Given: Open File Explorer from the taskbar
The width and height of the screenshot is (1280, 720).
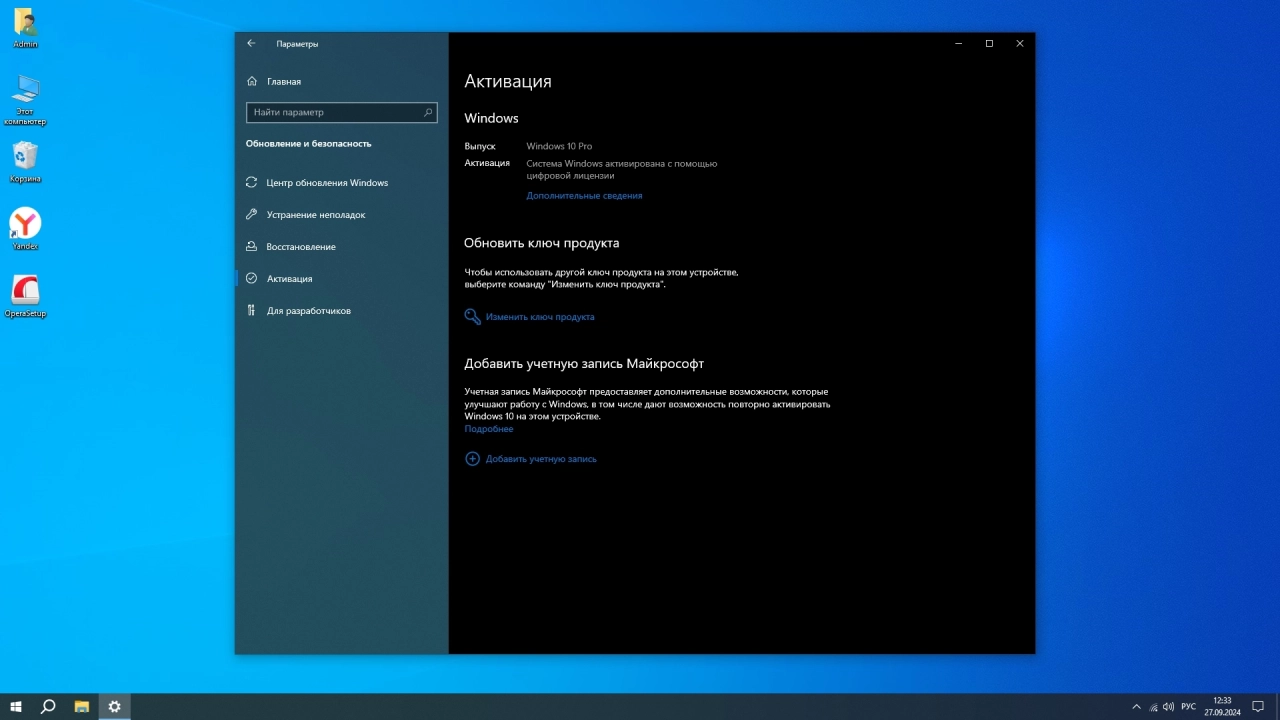Looking at the screenshot, I should pos(82,707).
